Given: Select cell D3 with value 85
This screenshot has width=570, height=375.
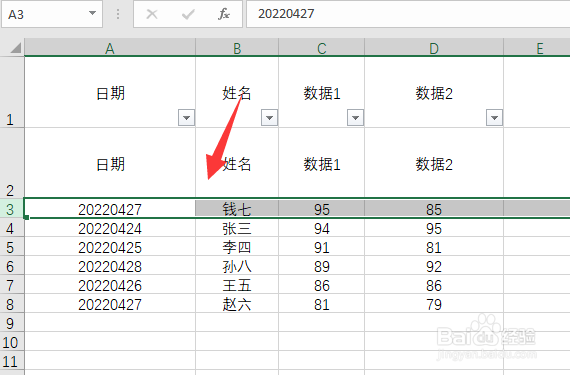Looking at the screenshot, I should tap(434, 209).
